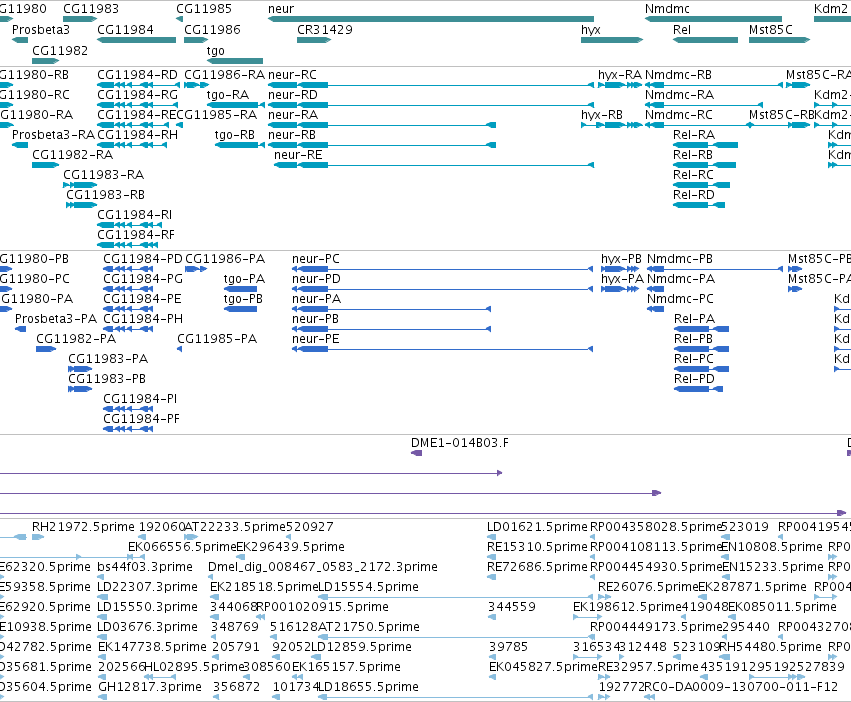Click the CG11985 gene label

pos(204,9)
